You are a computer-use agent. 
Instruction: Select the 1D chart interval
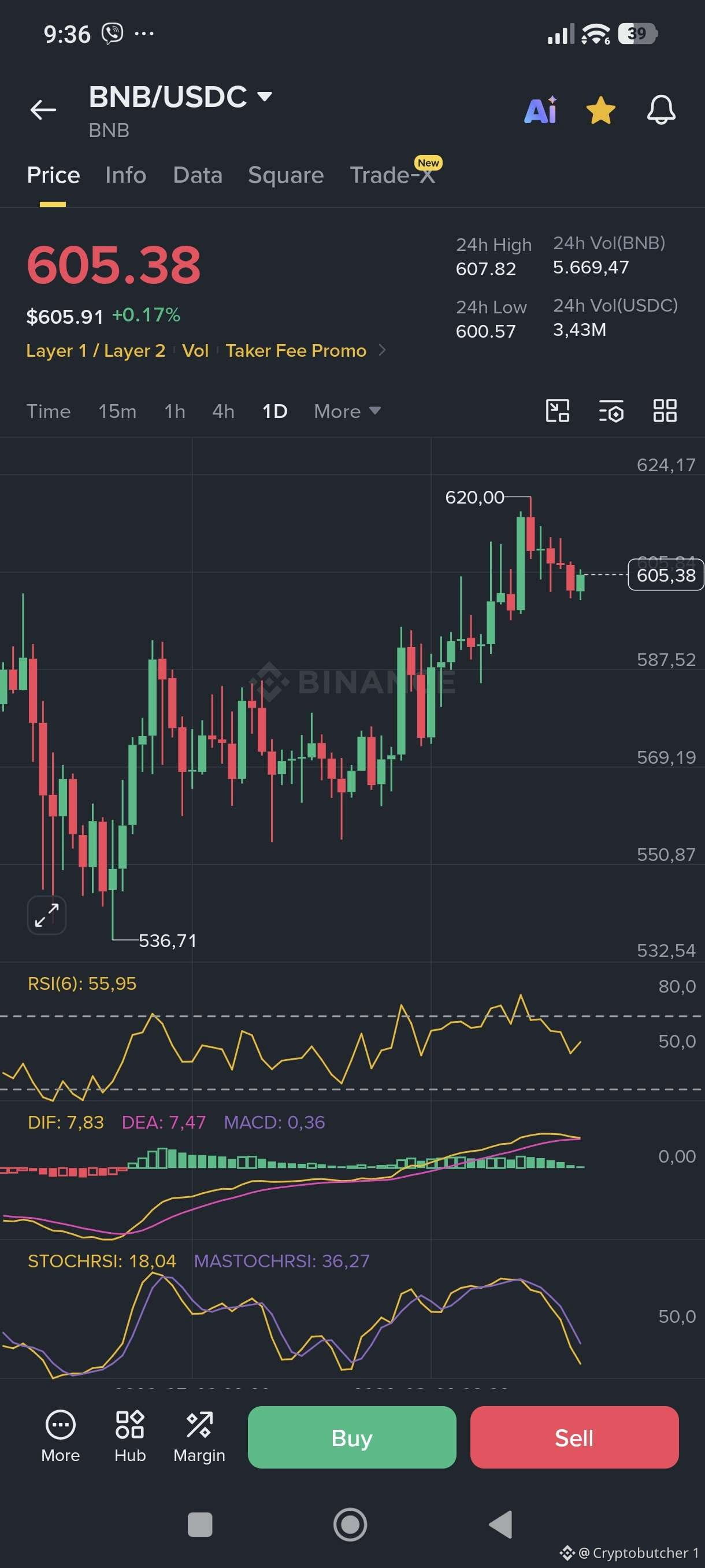pos(275,412)
